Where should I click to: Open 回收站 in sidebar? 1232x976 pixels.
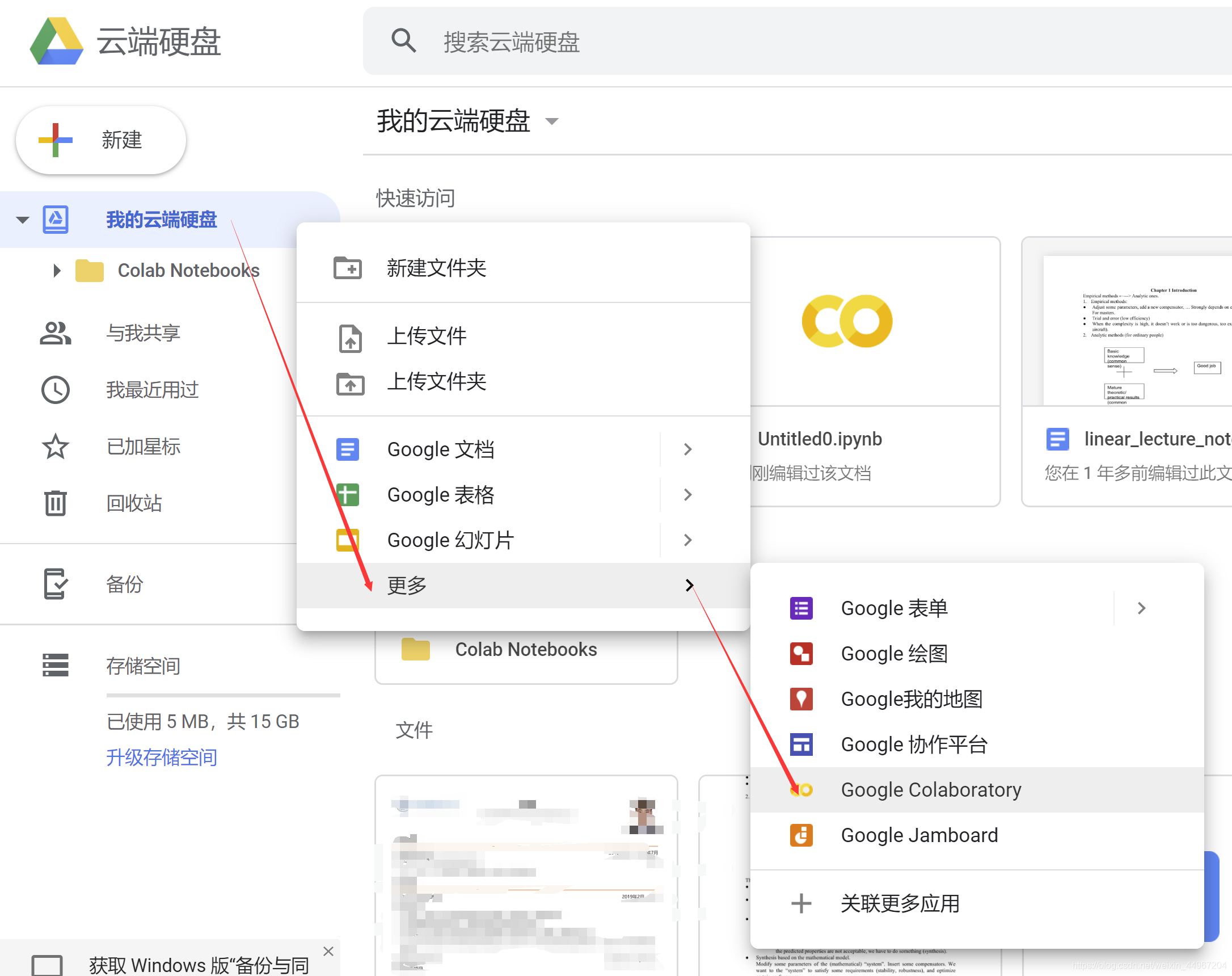(x=134, y=503)
